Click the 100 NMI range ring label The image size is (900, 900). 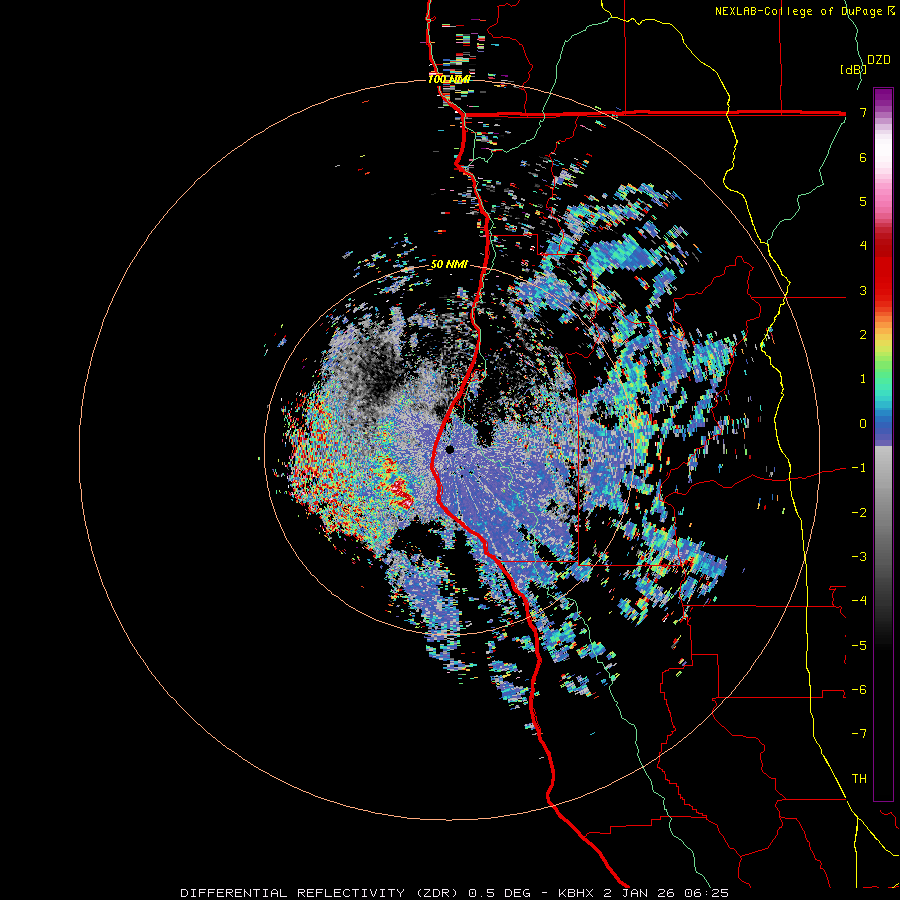pyautogui.click(x=449, y=79)
